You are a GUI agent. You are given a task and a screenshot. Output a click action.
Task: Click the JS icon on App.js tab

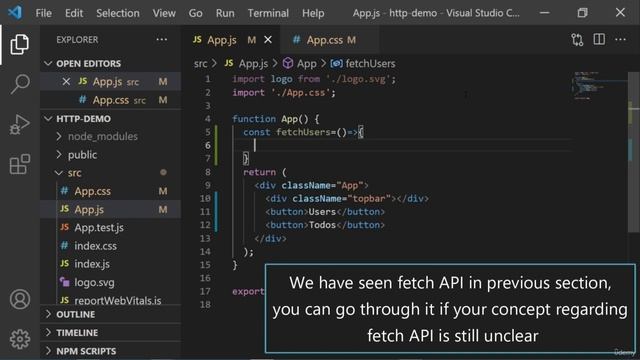[197, 40]
